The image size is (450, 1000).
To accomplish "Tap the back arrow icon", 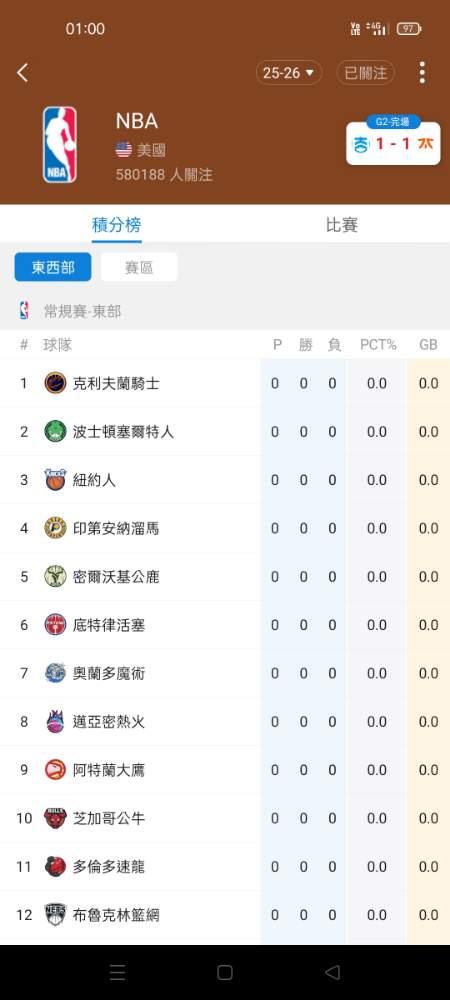I will tap(22, 73).
